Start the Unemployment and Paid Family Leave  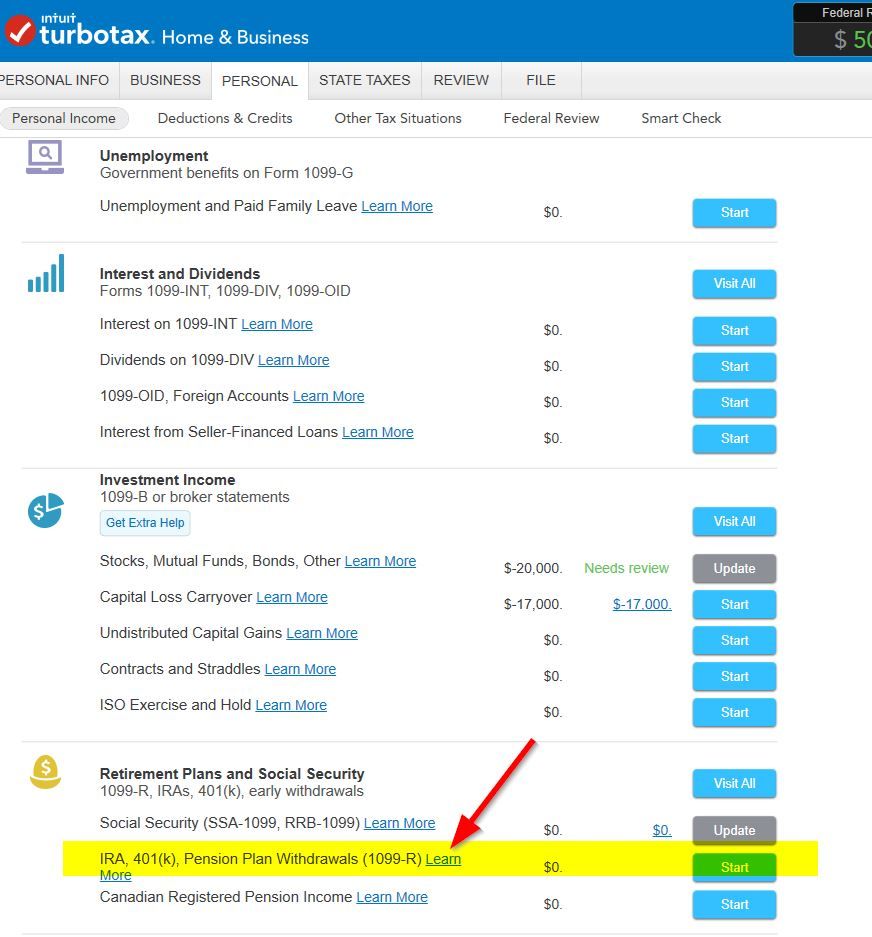click(734, 212)
